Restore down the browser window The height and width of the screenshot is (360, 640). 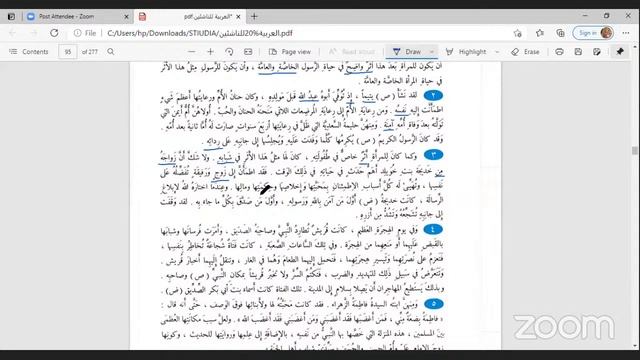(x=607, y=16)
